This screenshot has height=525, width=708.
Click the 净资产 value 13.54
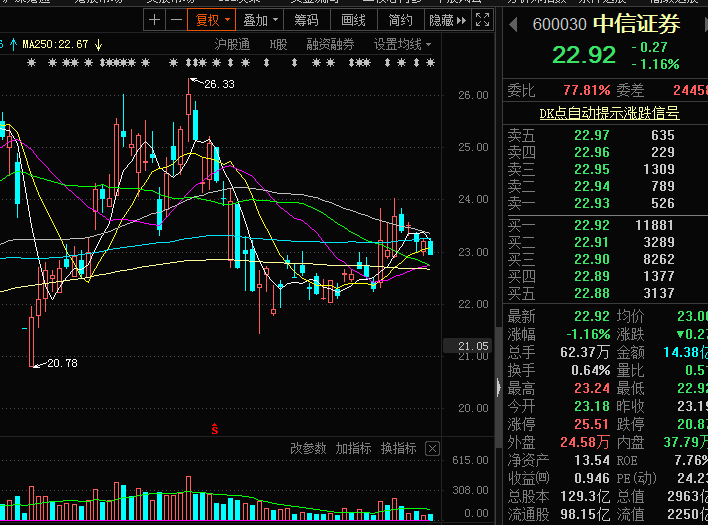click(592, 460)
